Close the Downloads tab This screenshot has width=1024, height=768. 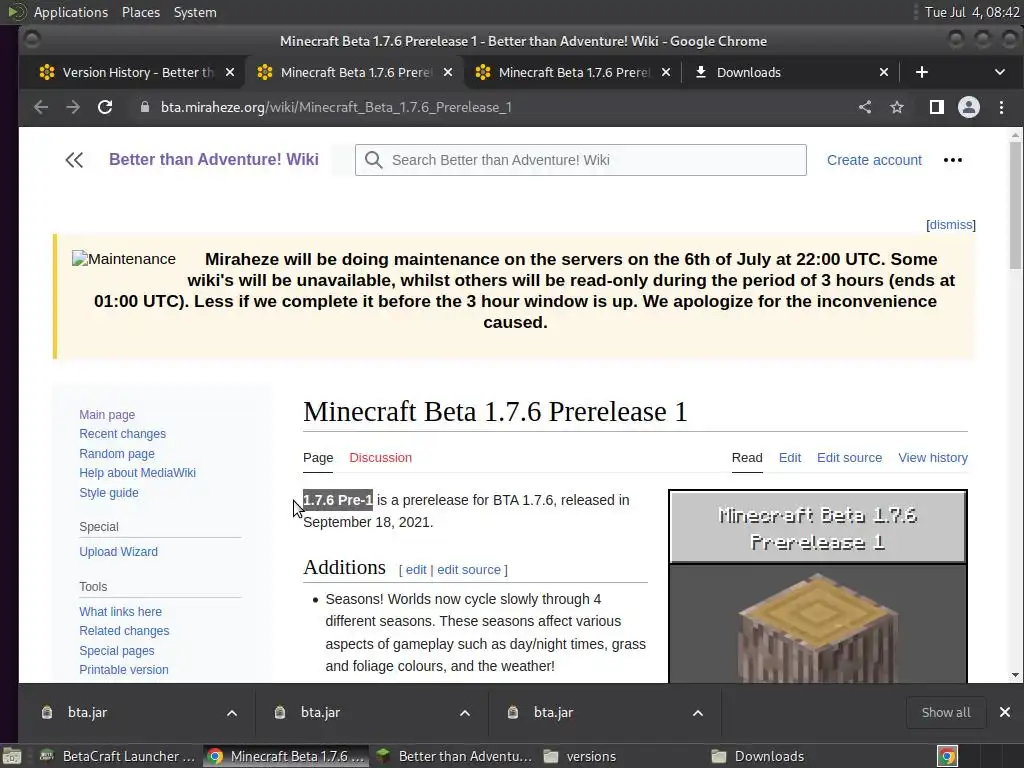(884, 72)
